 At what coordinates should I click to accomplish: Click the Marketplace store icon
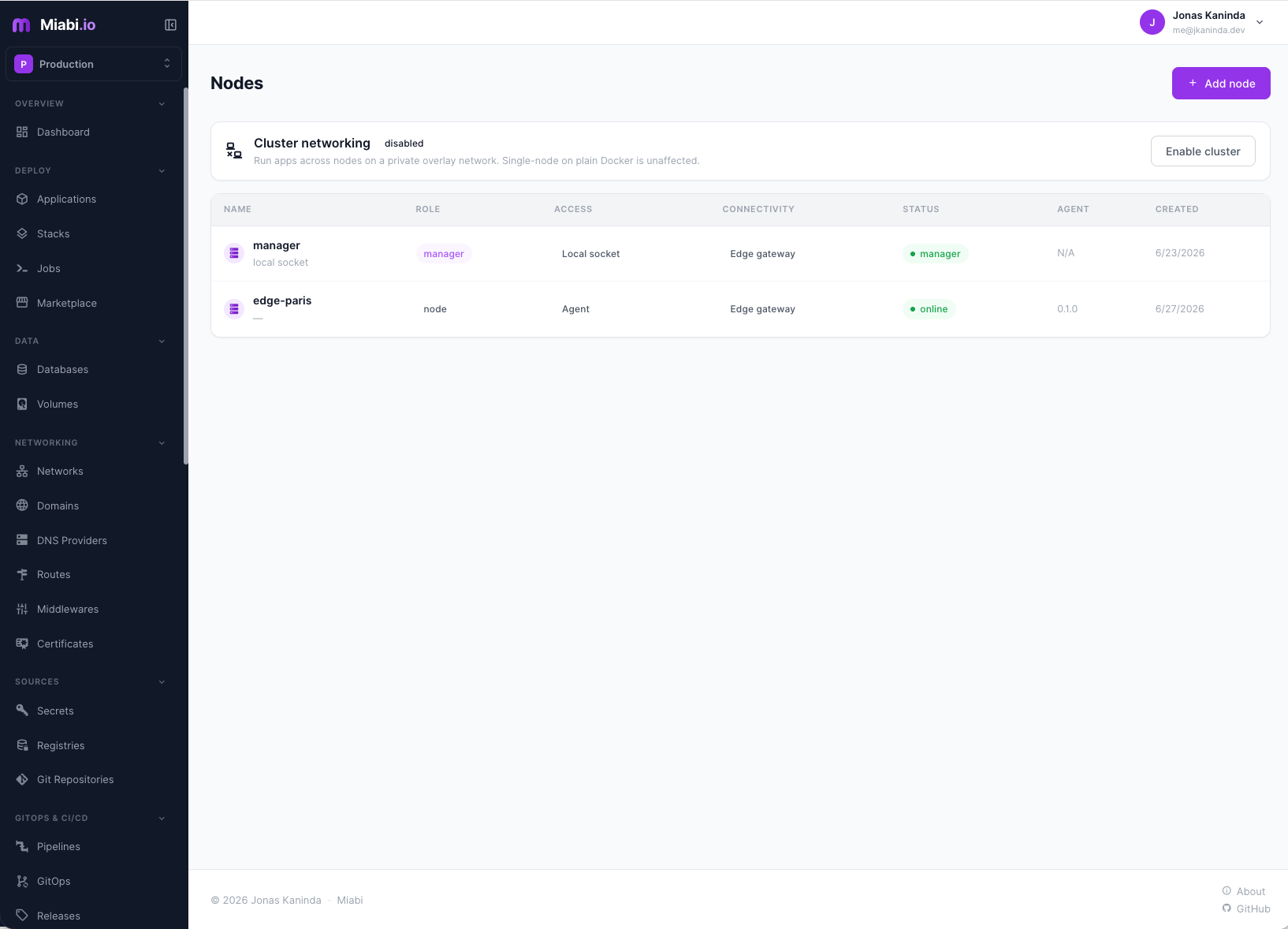point(22,304)
